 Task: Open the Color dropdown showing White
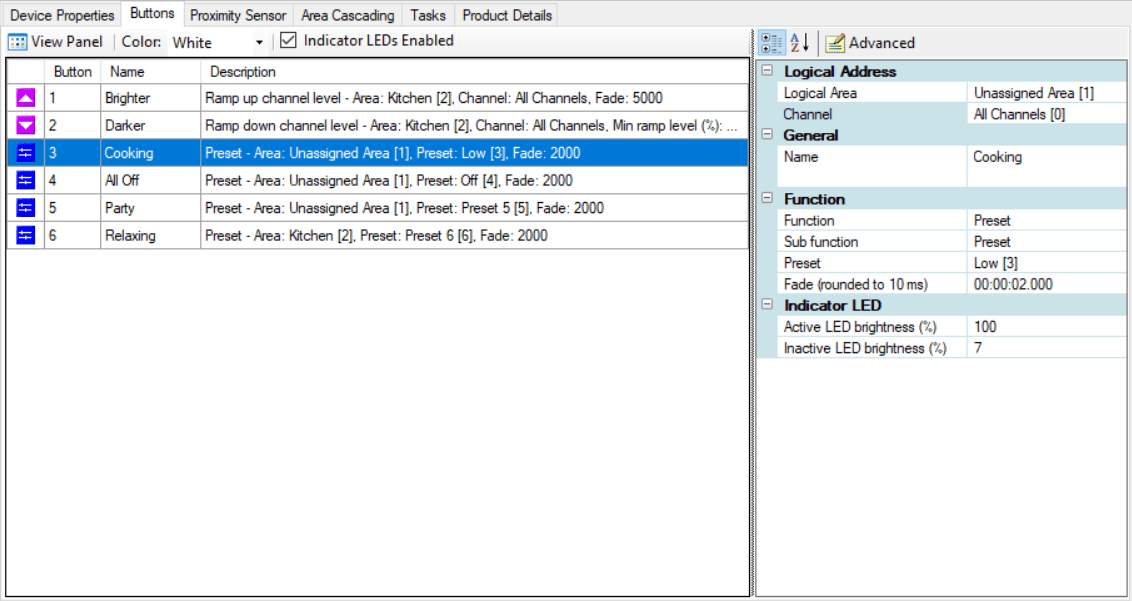tap(258, 42)
